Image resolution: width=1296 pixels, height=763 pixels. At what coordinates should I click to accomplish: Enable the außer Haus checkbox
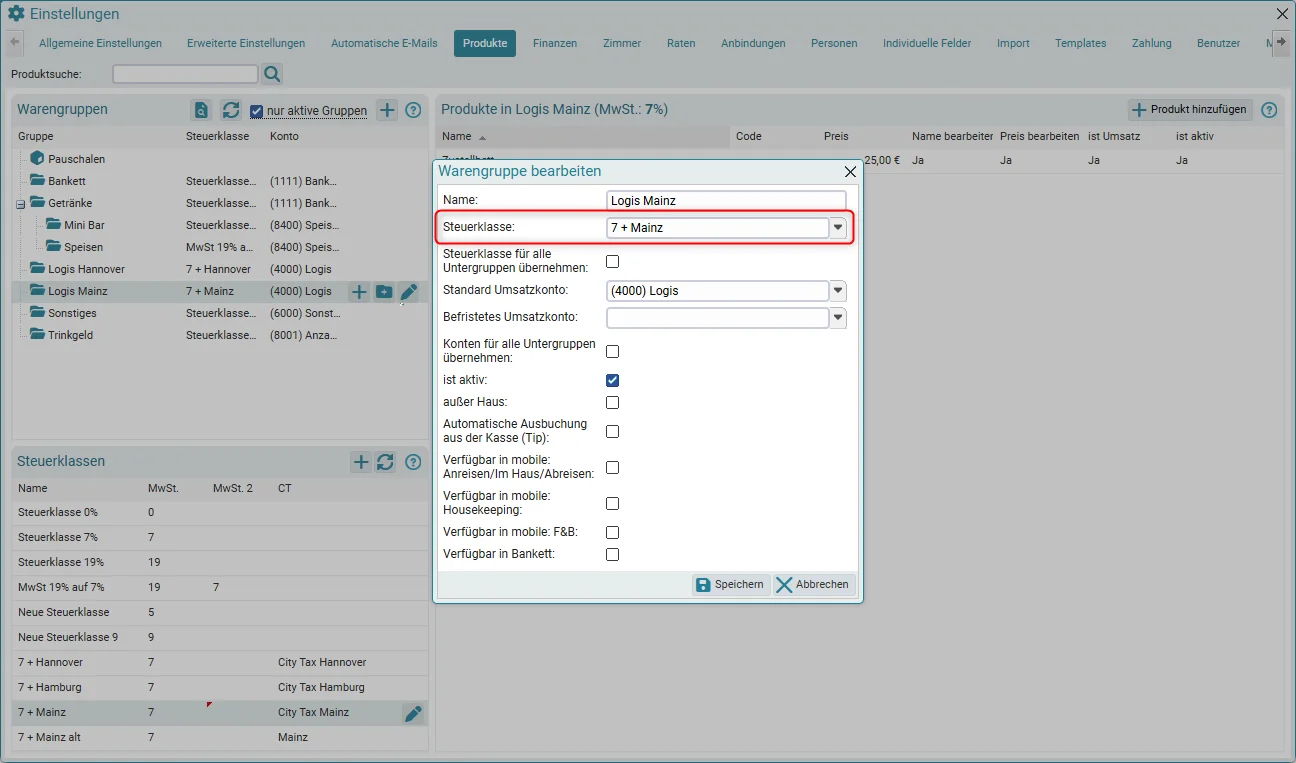tap(613, 402)
